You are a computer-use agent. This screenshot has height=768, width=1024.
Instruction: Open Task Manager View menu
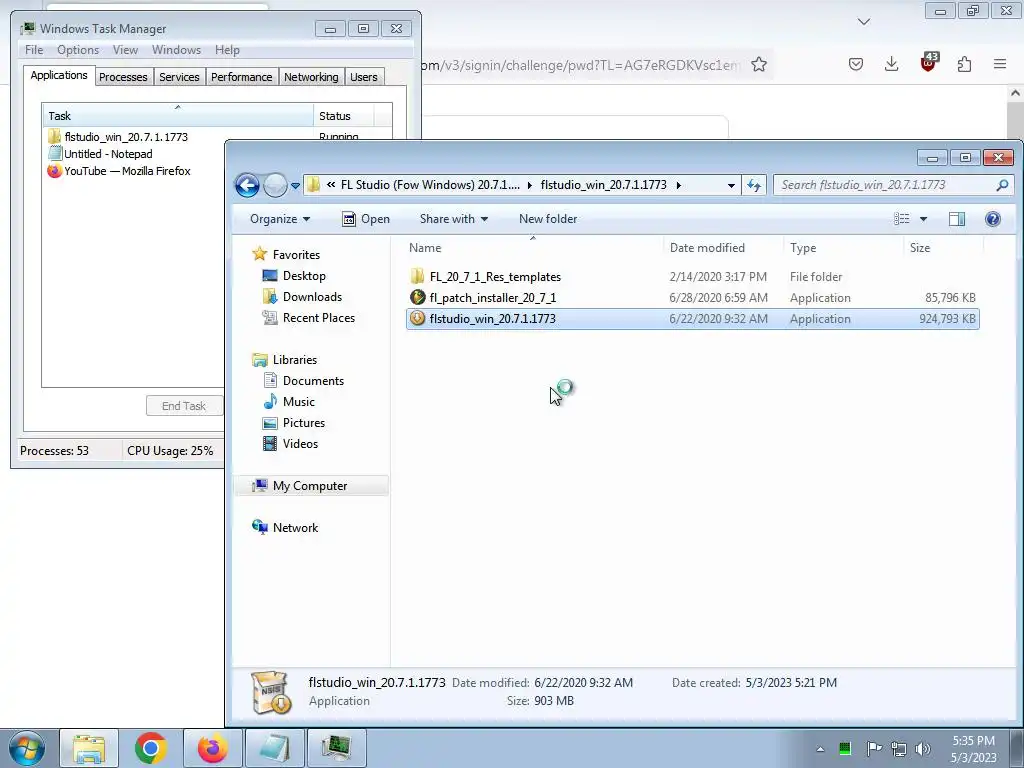pos(125,50)
